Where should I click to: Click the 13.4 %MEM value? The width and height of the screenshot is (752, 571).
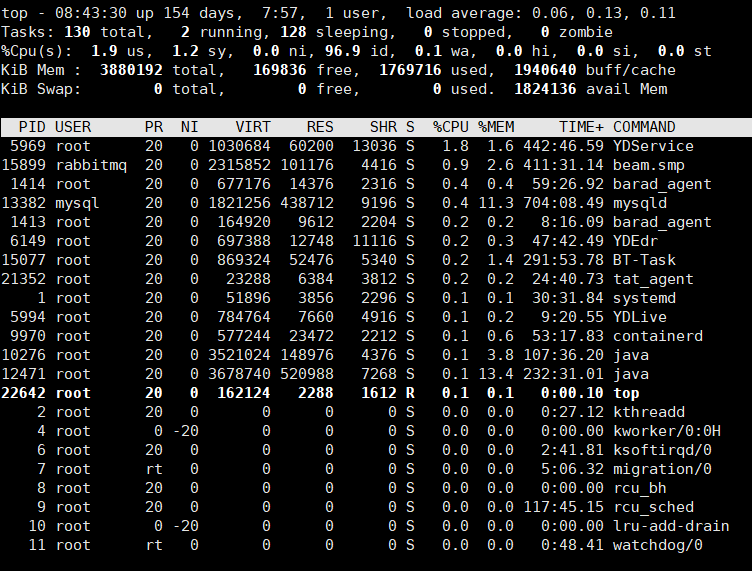496,374
